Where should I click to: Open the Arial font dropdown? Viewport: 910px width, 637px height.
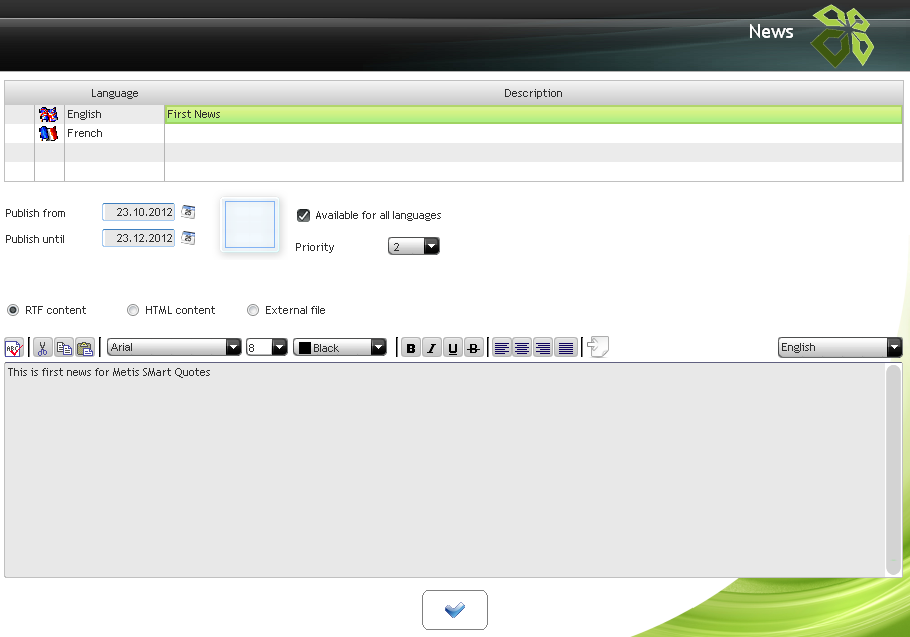[233, 348]
